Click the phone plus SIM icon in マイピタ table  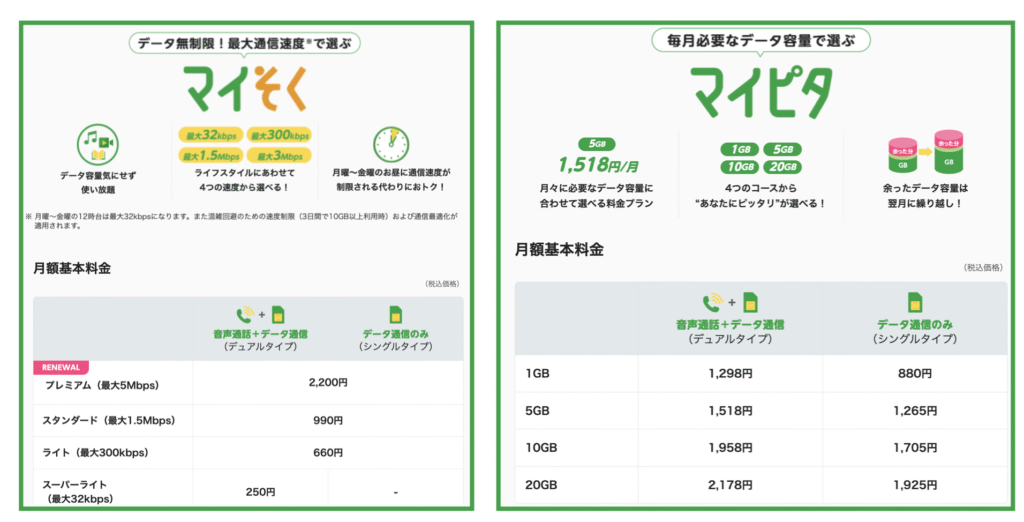point(730,302)
